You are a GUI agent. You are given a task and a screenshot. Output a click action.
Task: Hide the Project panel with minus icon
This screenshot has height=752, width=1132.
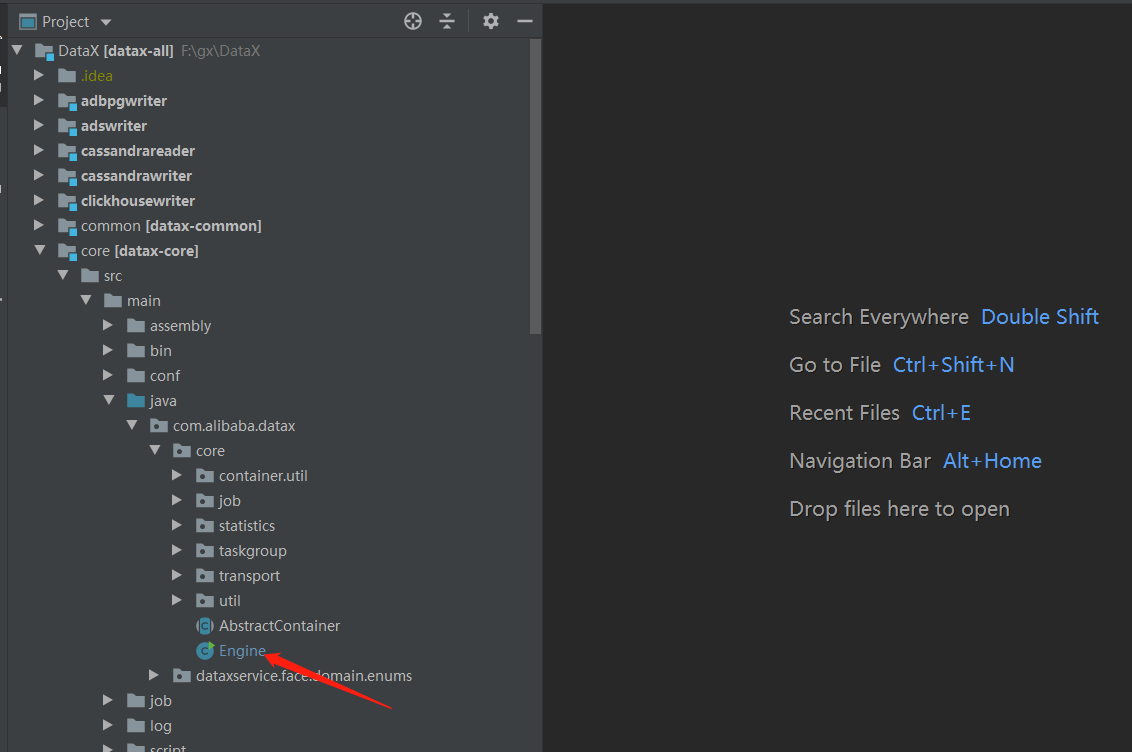525,21
